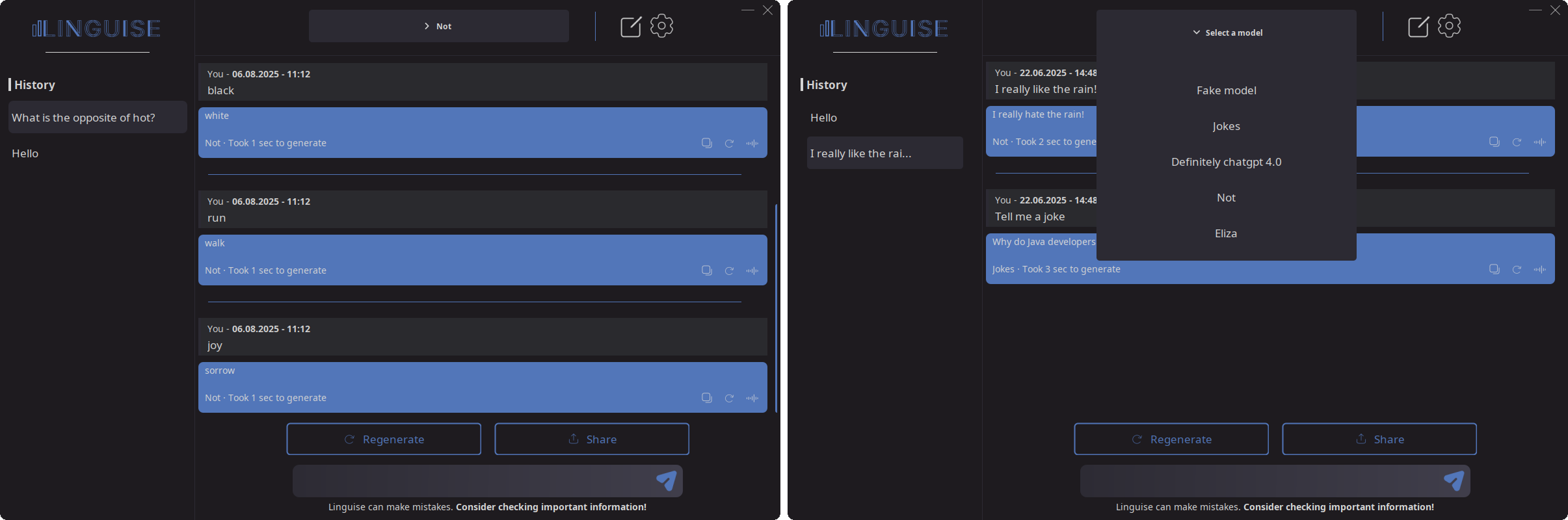Choose 'Fake model' from model list

pos(1227,90)
